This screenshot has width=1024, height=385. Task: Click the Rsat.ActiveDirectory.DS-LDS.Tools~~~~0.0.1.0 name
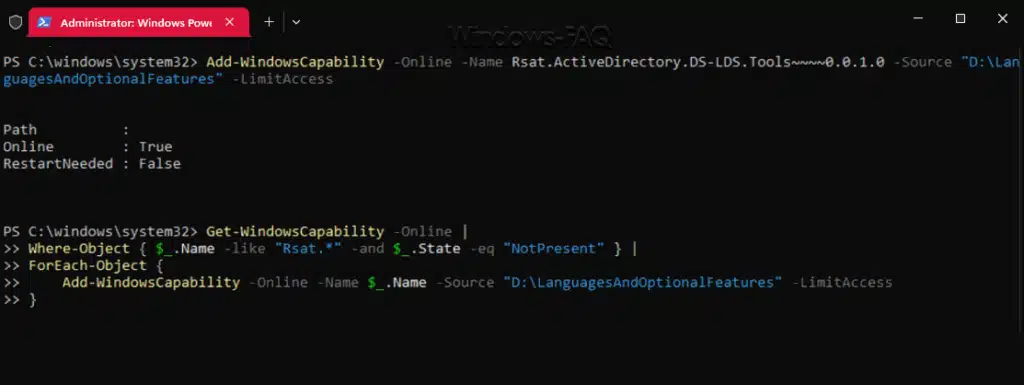(697, 62)
